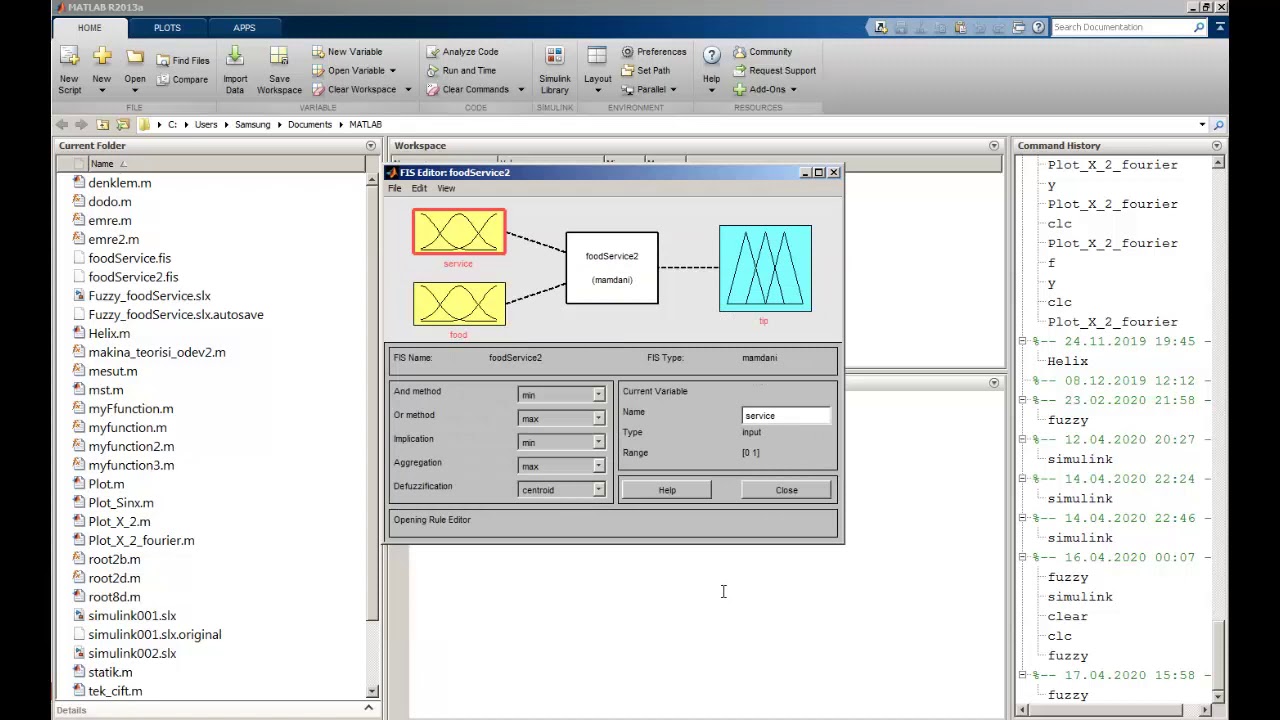Select foodService.fis file
This screenshot has width=1280, height=720.
tap(129, 258)
